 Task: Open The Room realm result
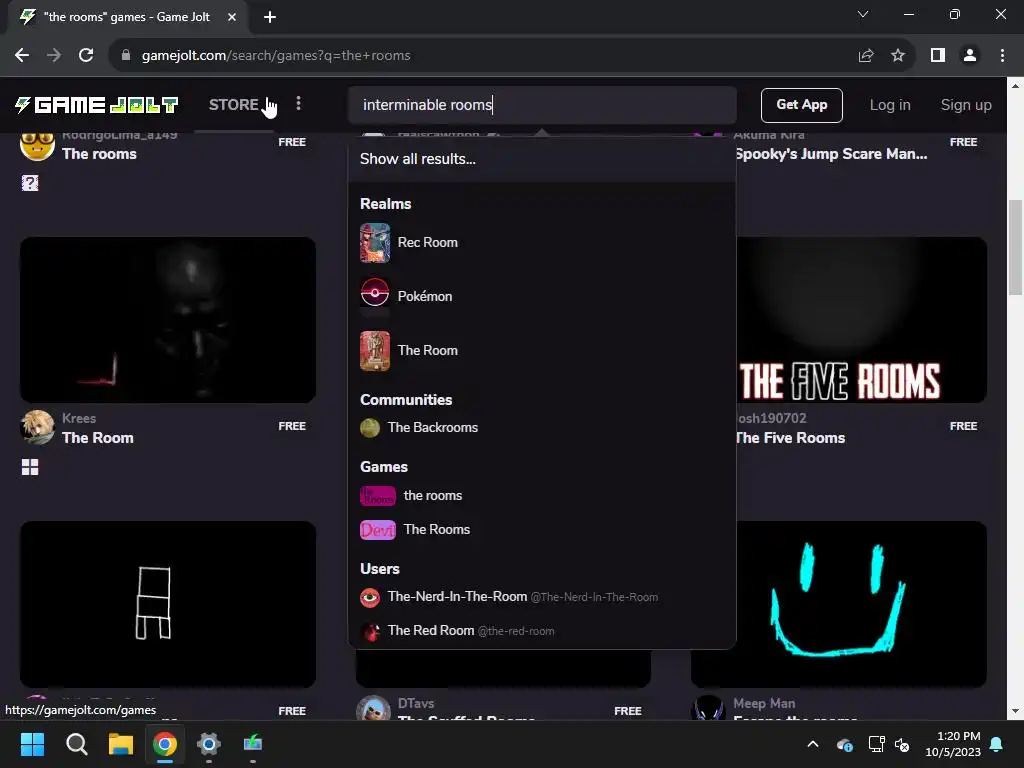pos(542,351)
